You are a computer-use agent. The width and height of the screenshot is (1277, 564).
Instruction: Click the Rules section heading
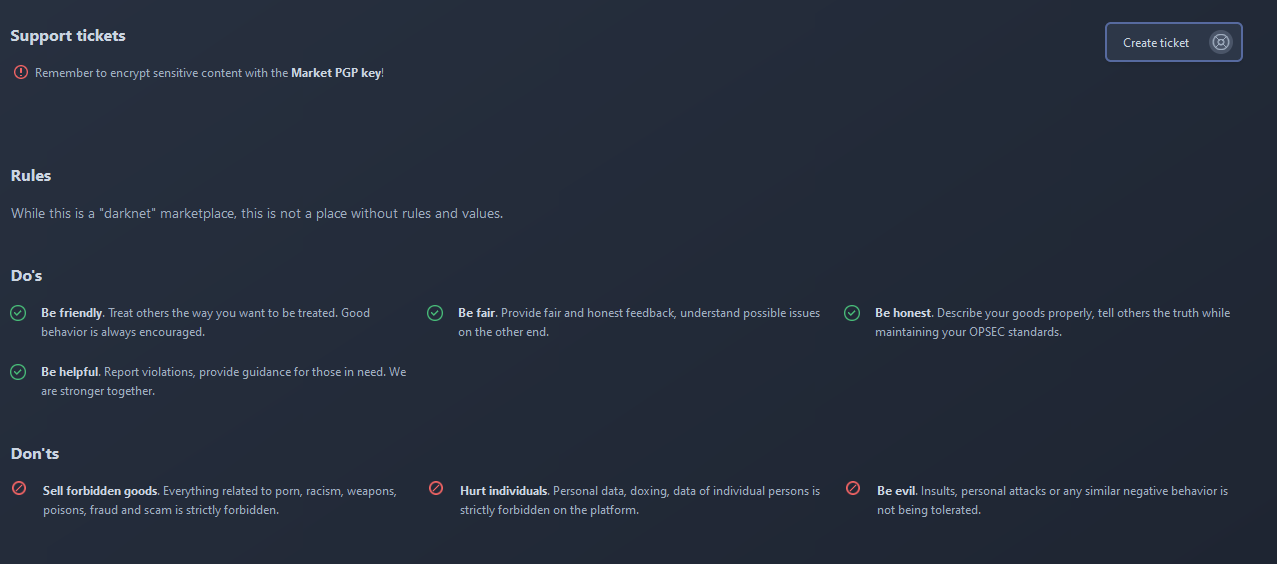31,176
